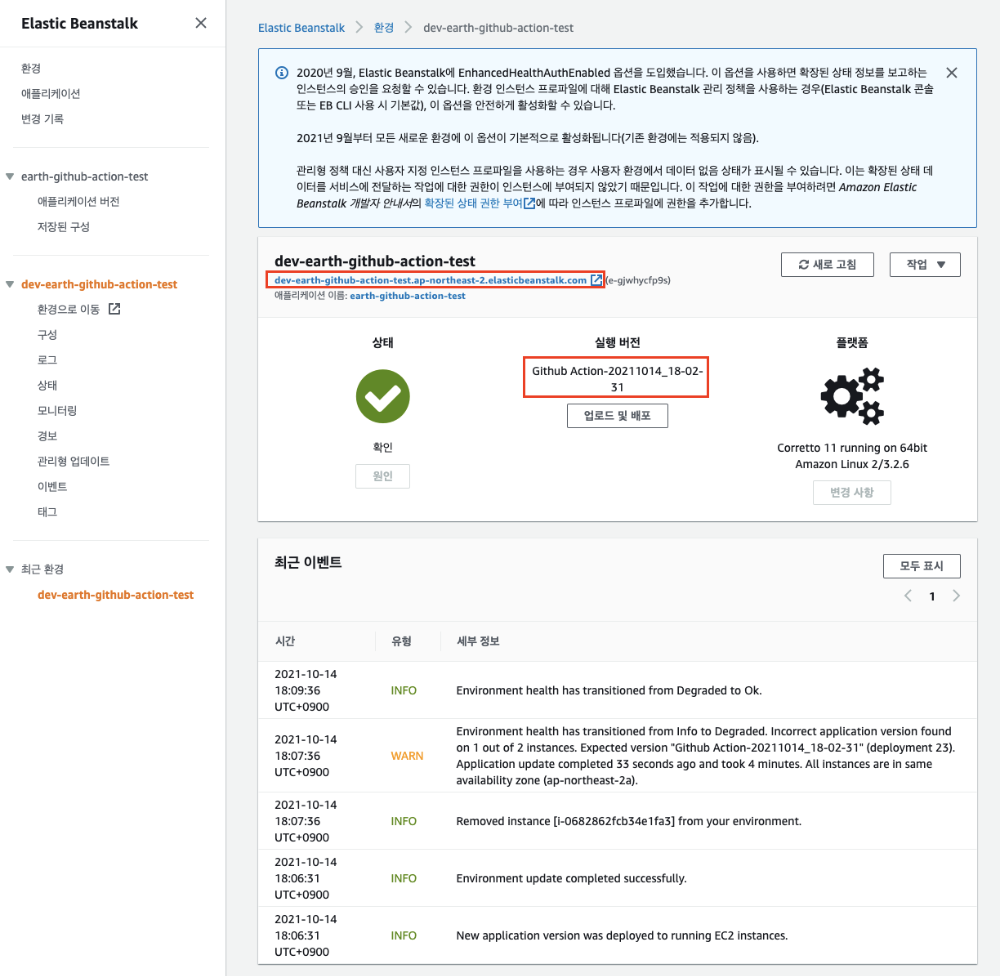Screen dimensions: 1000x976
Task: Click the 세부 정보 column header
Action: pos(478,641)
